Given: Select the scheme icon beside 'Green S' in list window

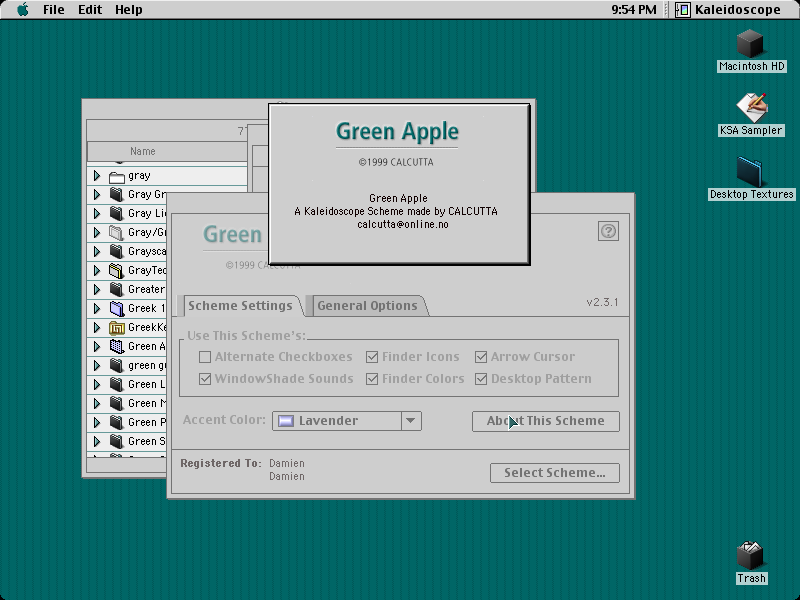Looking at the screenshot, I should [x=117, y=441].
